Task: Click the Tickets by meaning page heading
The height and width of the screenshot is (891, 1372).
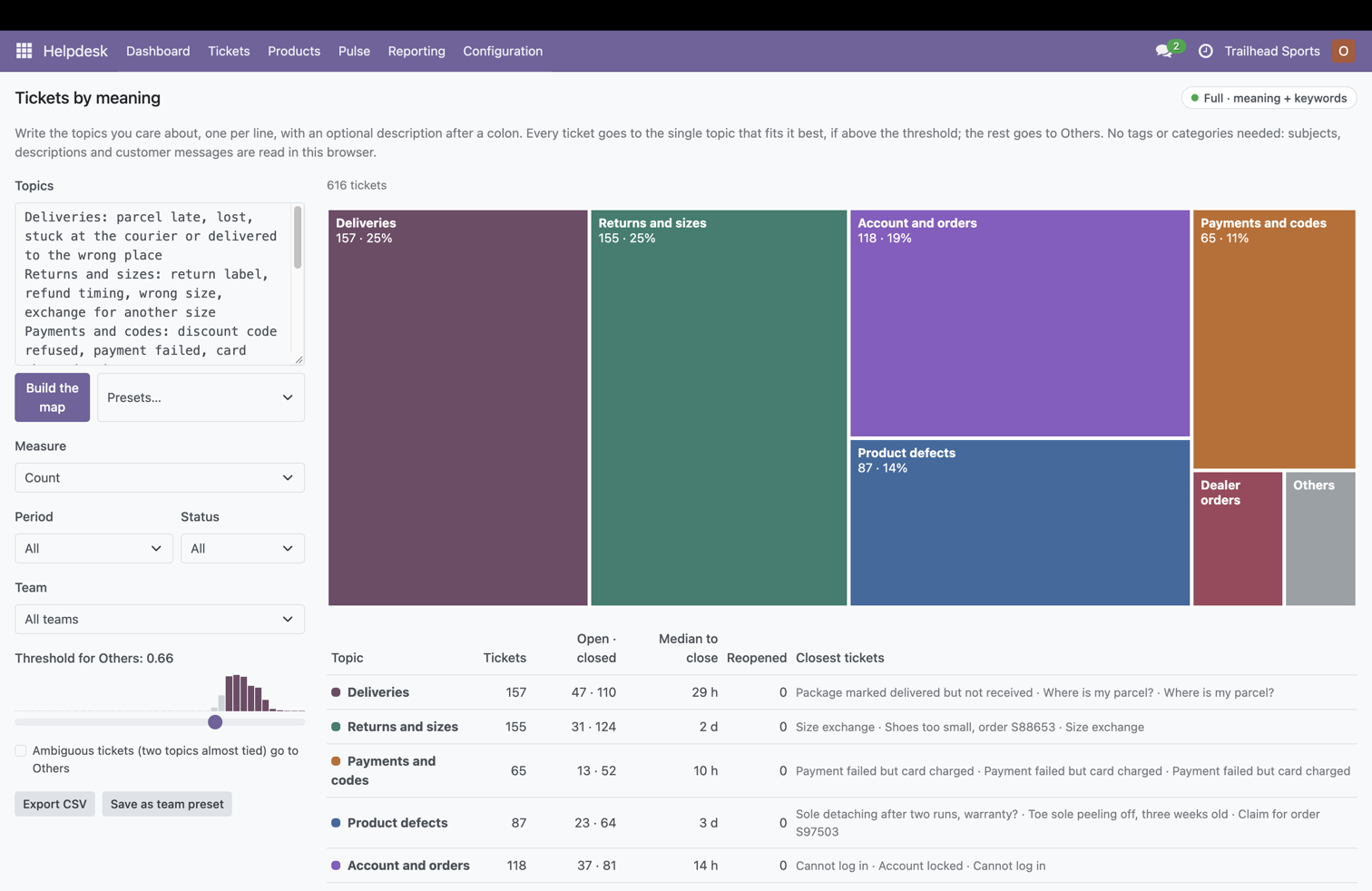Action: 87,98
